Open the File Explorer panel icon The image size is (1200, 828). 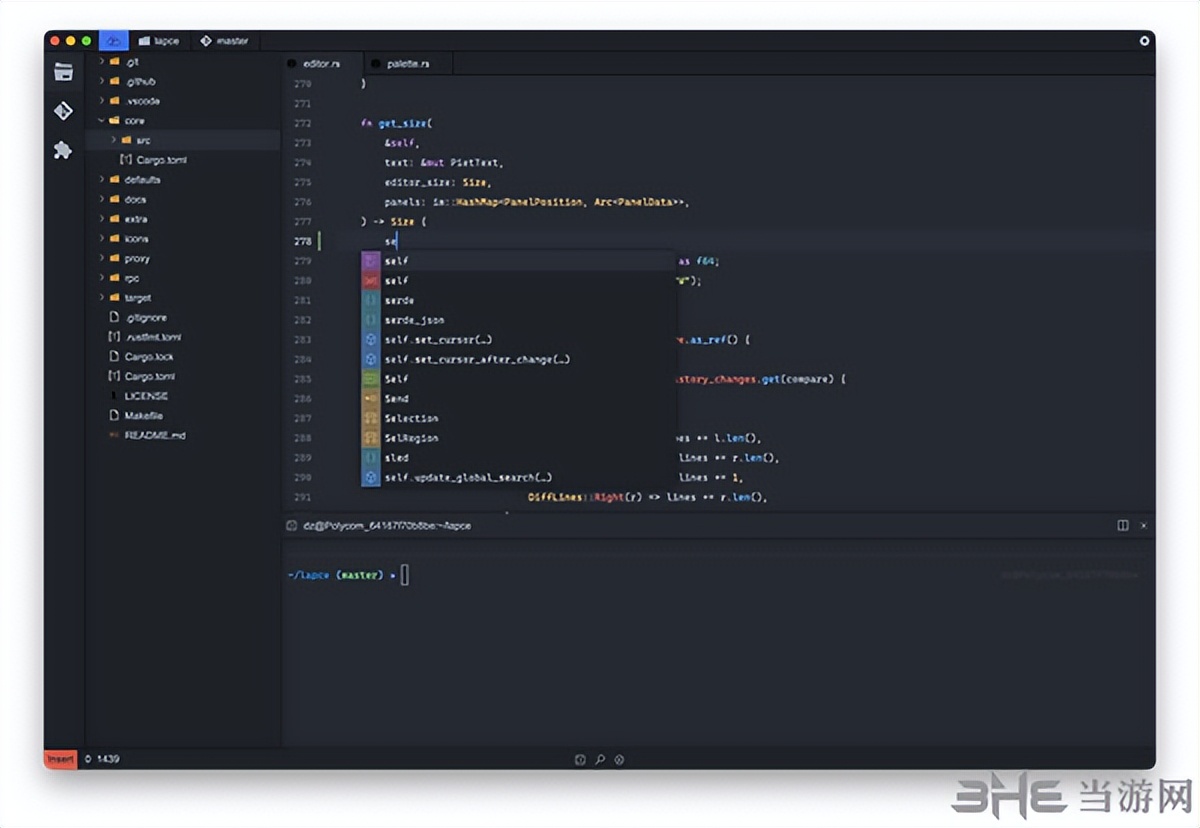pyautogui.click(x=63, y=71)
